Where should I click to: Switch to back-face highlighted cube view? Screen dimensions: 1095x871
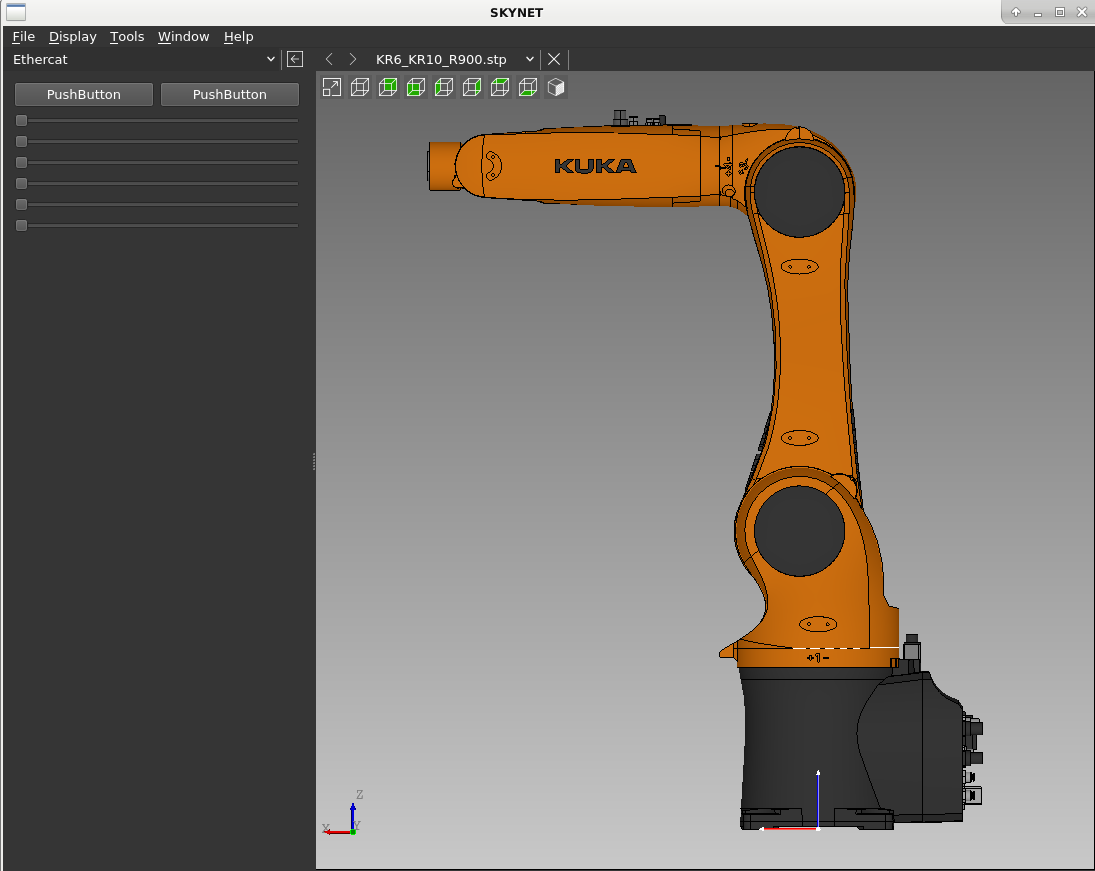tap(388, 87)
